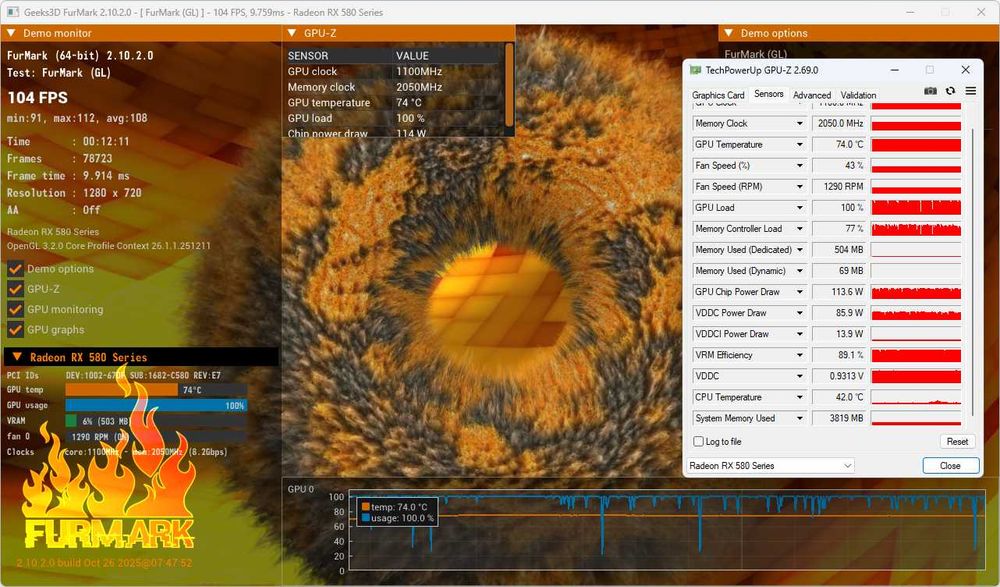Open the Validation tab

[x=858, y=95]
